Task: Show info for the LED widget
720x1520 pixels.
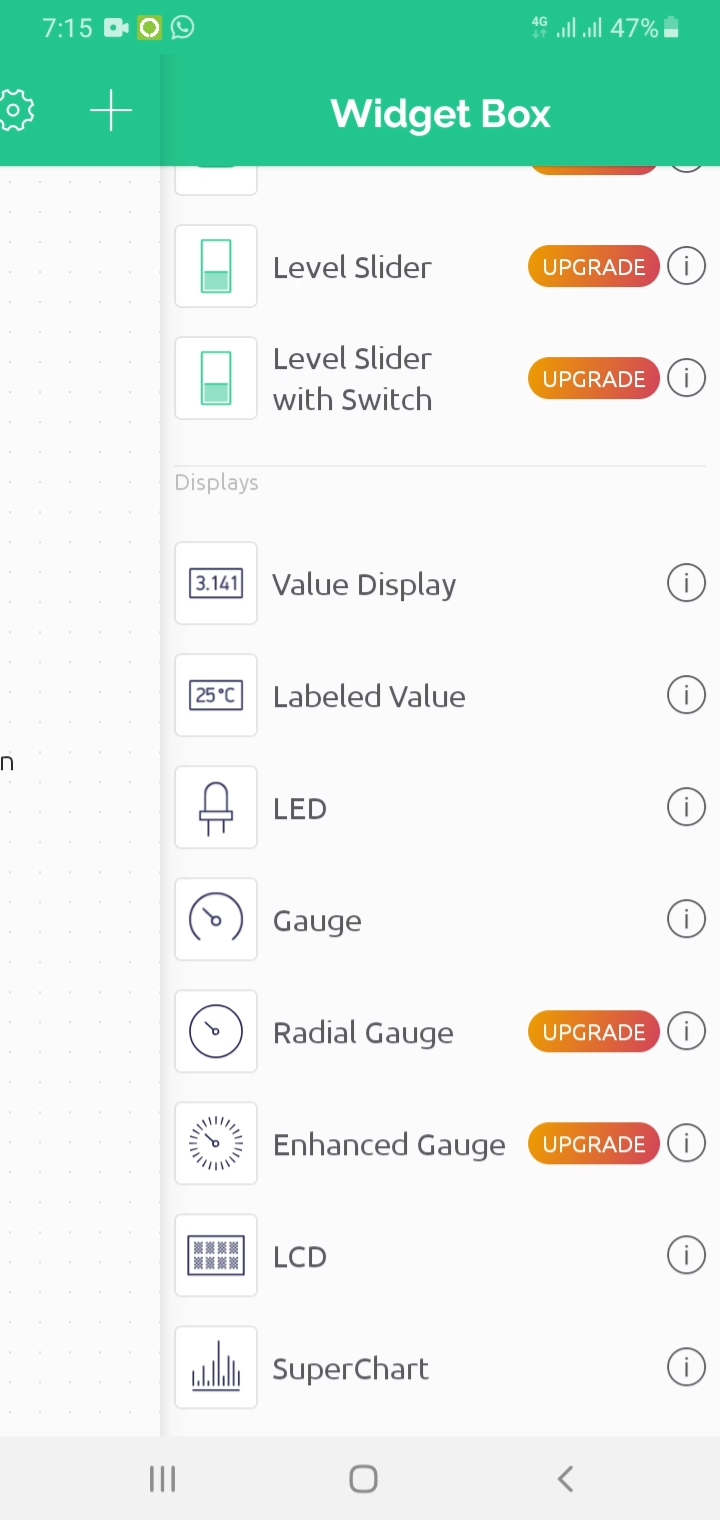Action: (686, 807)
